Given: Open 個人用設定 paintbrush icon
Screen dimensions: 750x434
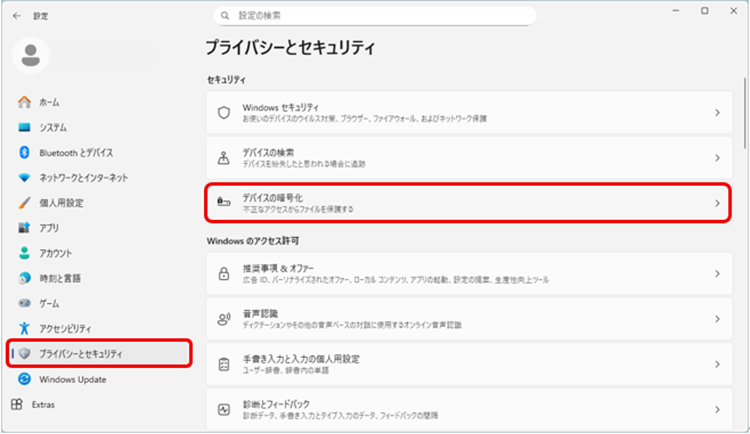Looking at the screenshot, I should click(x=25, y=202).
